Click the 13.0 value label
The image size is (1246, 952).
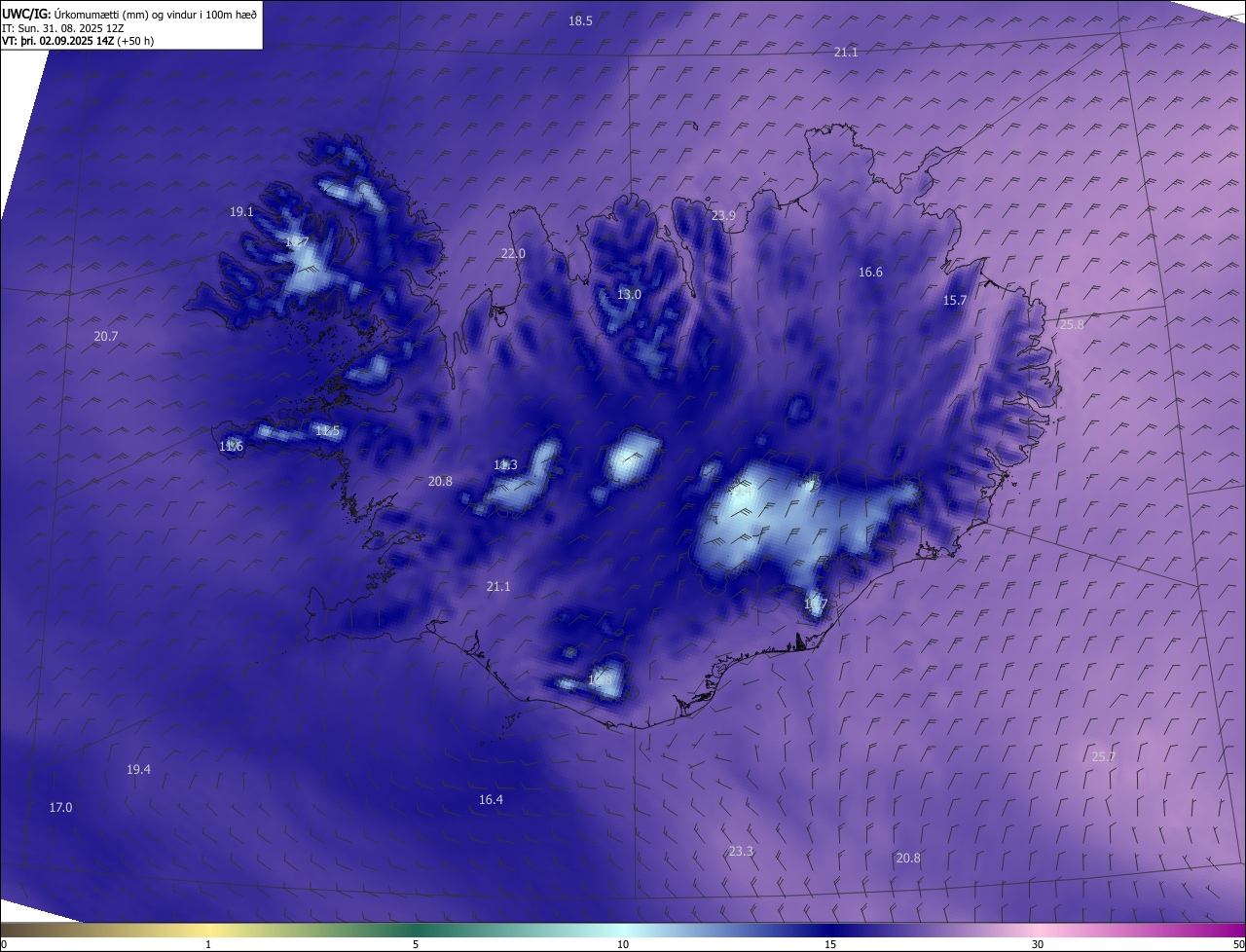tap(629, 294)
